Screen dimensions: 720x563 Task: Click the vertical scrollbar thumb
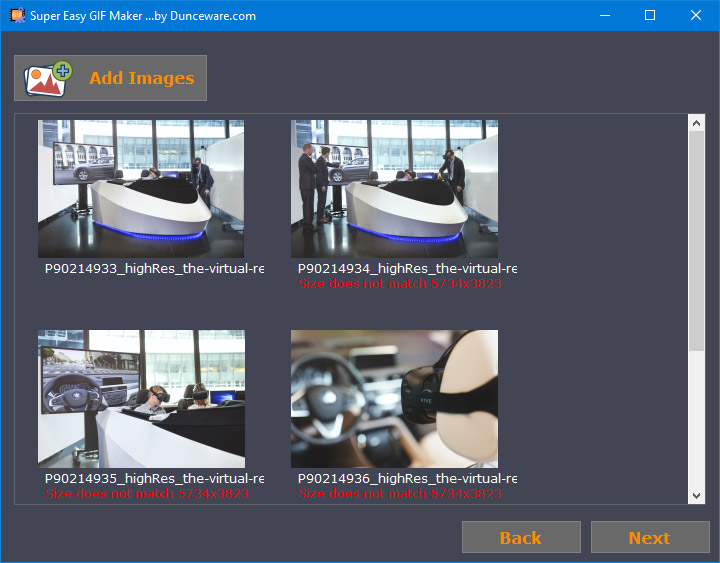(696, 241)
